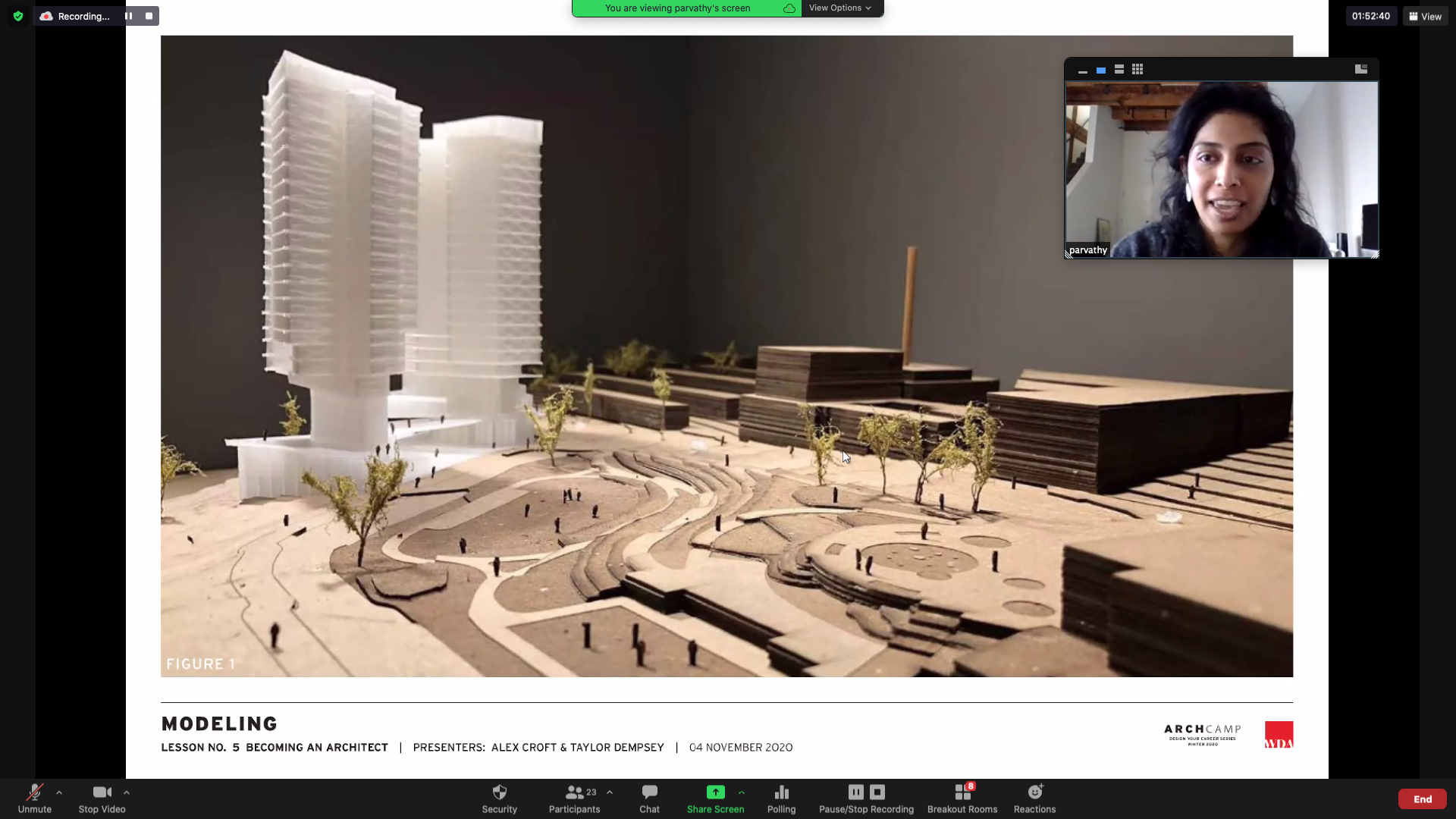Click the meeting timer 01:52:40
Screen dimensions: 1456x819
(1371, 16)
